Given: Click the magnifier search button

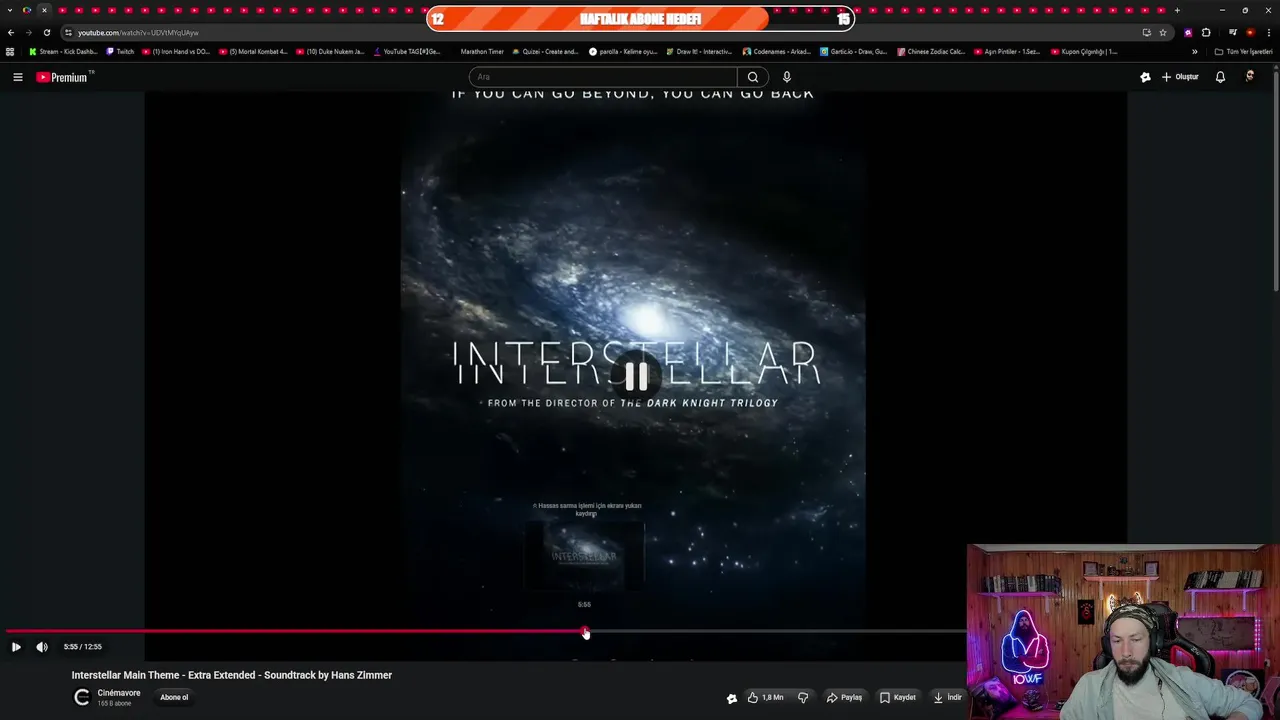Looking at the screenshot, I should point(753,77).
